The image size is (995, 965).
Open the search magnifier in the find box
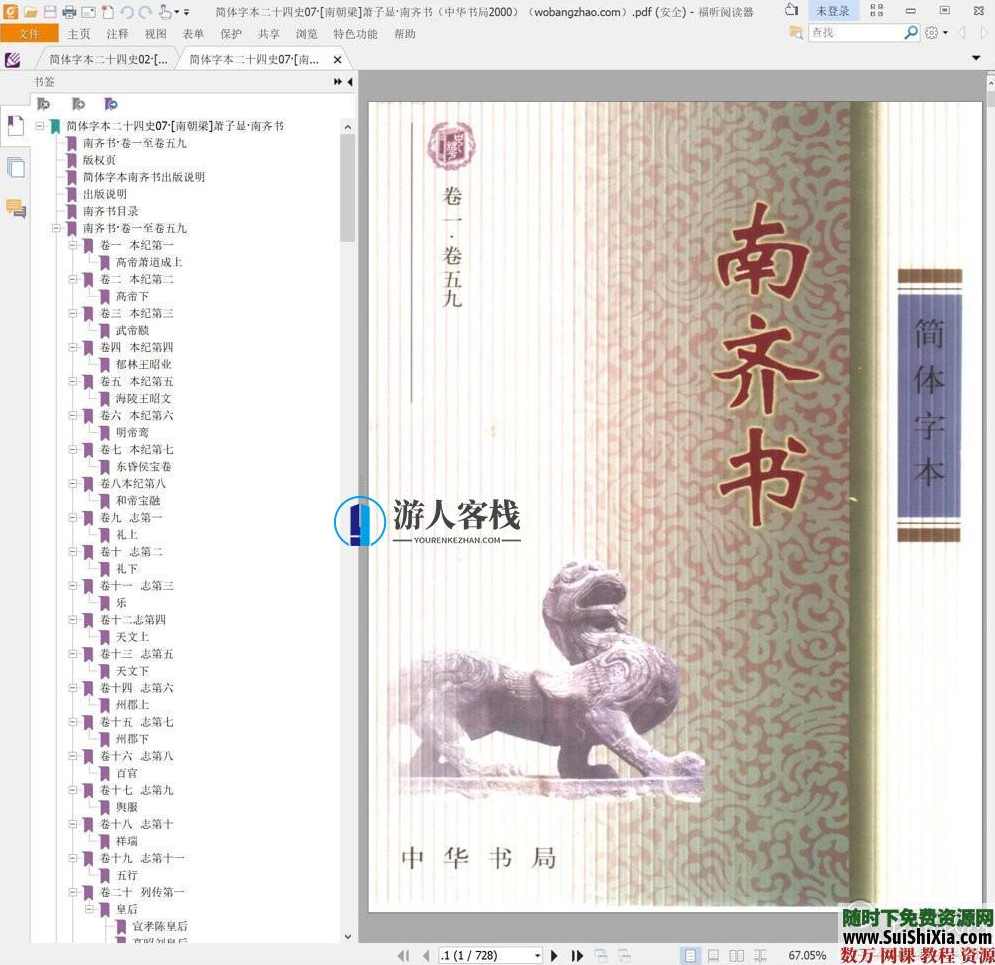(910, 32)
